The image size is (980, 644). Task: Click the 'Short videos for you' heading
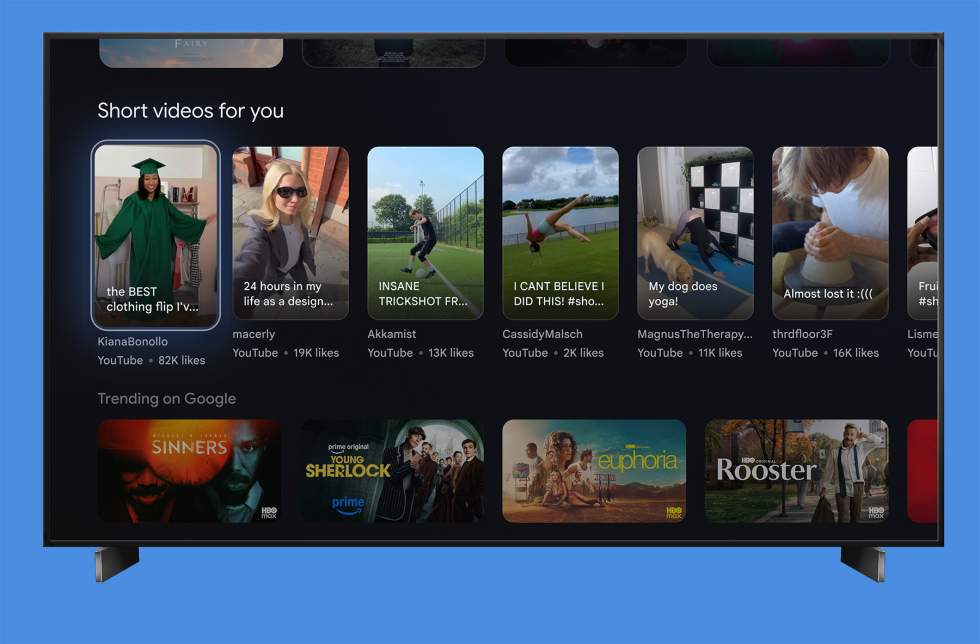tap(191, 111)
